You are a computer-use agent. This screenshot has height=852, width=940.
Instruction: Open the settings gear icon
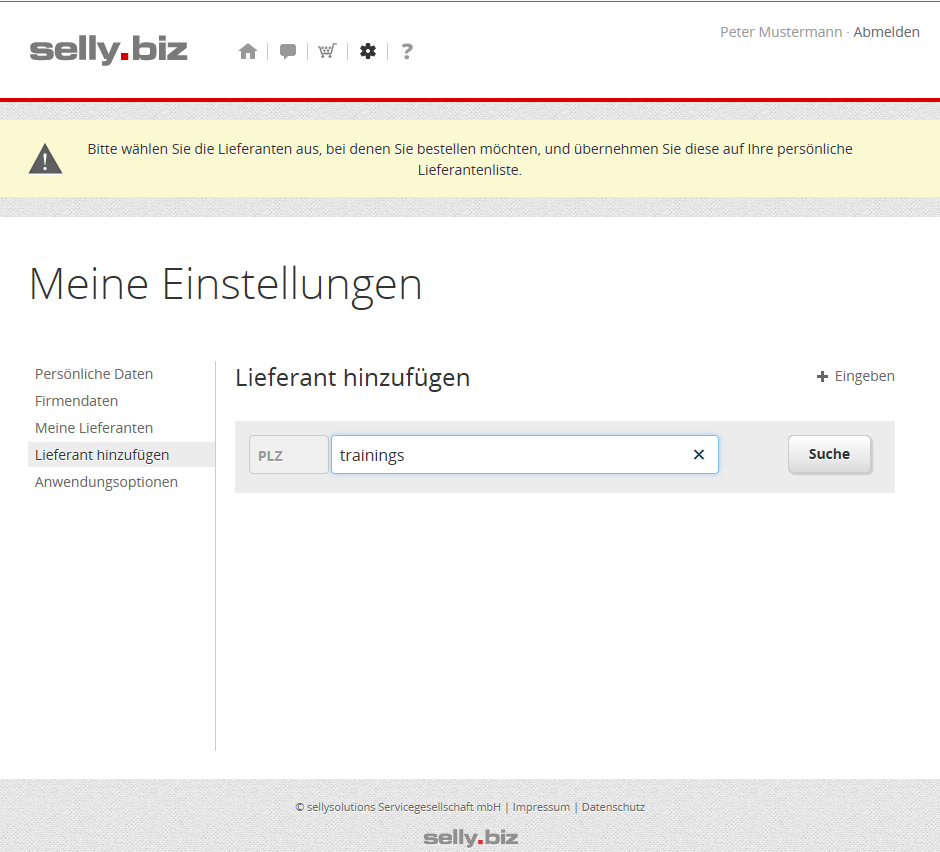pos(367,52)
